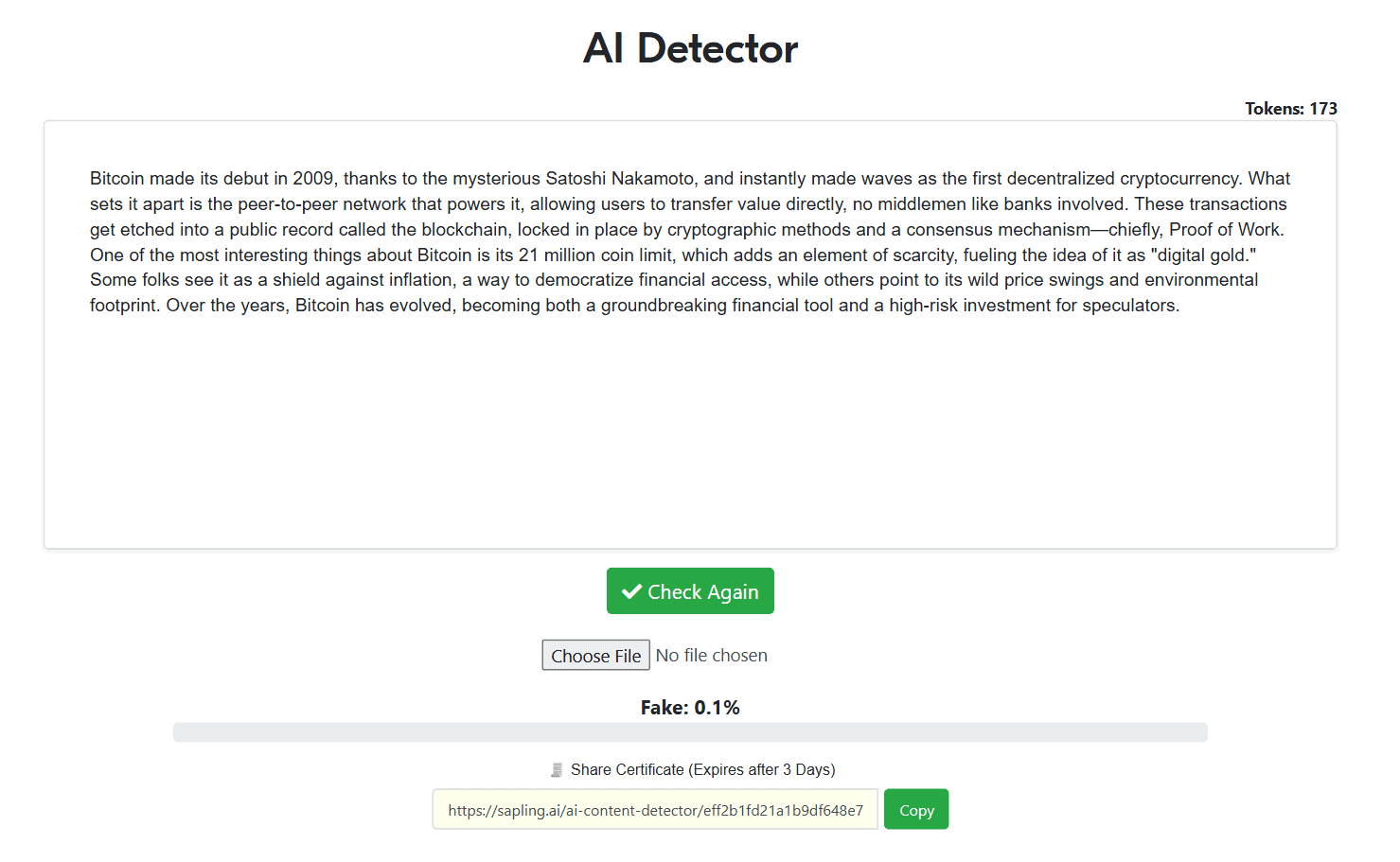The width and height of the screenshot is (1400, 862).
Task: Place cursor in empty text area space
Action: point(689,435)
